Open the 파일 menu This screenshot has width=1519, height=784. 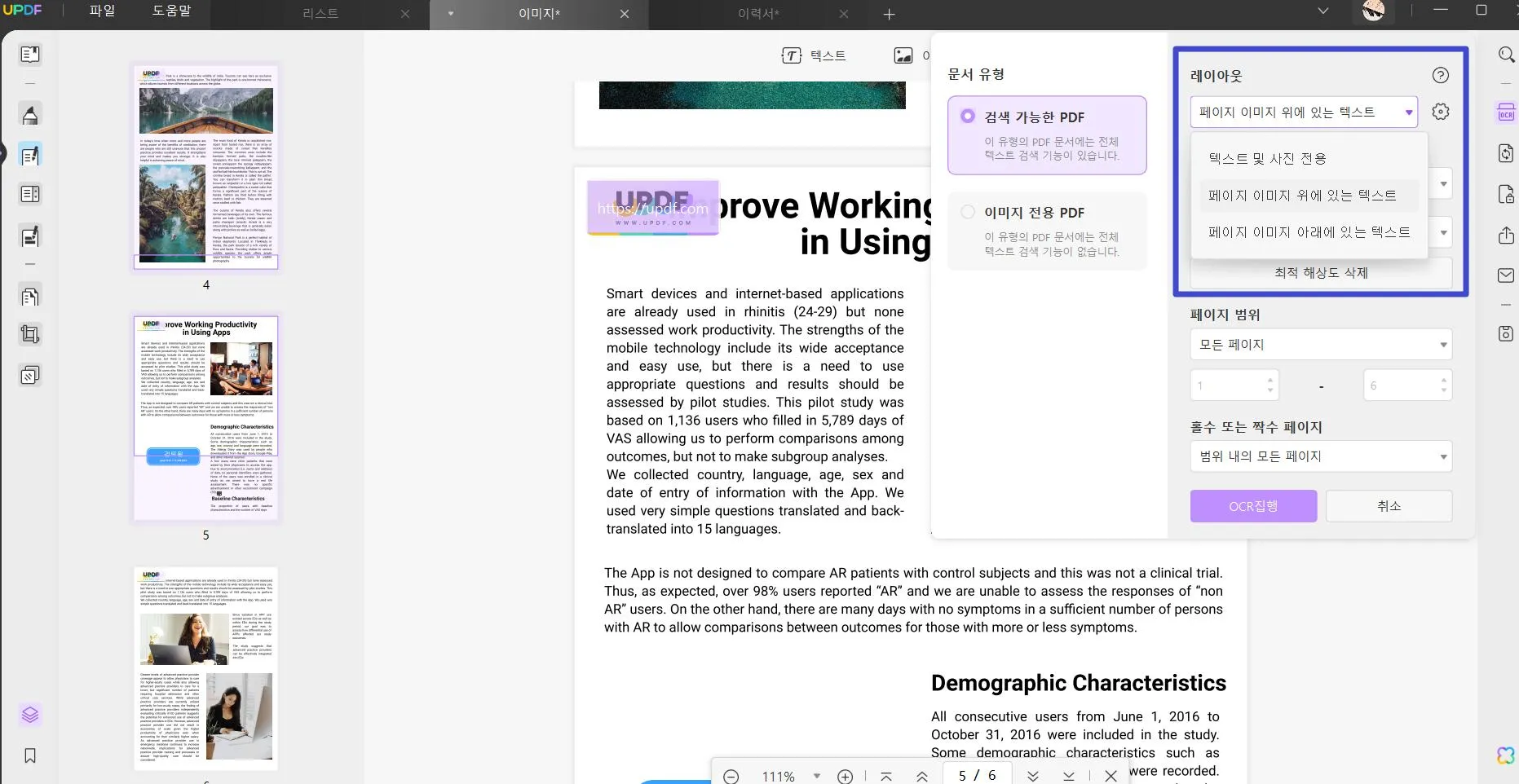[102, 11]
